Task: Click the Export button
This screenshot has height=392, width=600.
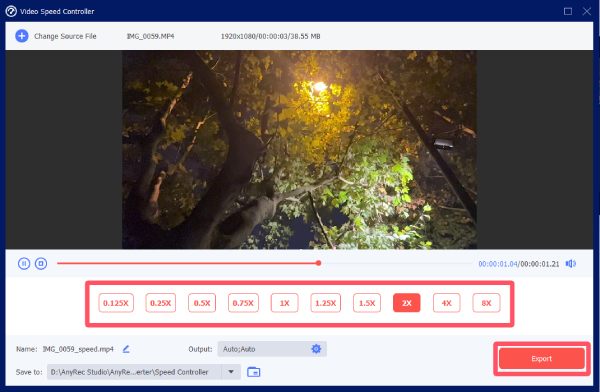Action: pos(542,359)
